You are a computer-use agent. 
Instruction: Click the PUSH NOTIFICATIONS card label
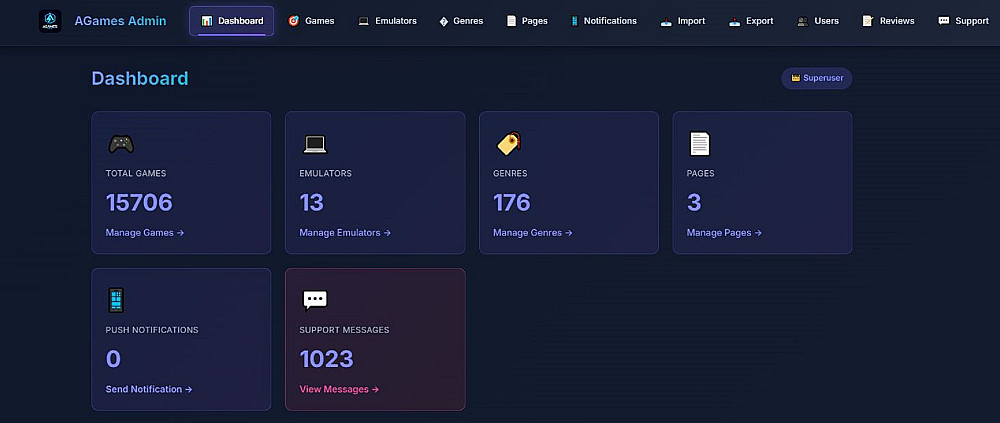152,330
